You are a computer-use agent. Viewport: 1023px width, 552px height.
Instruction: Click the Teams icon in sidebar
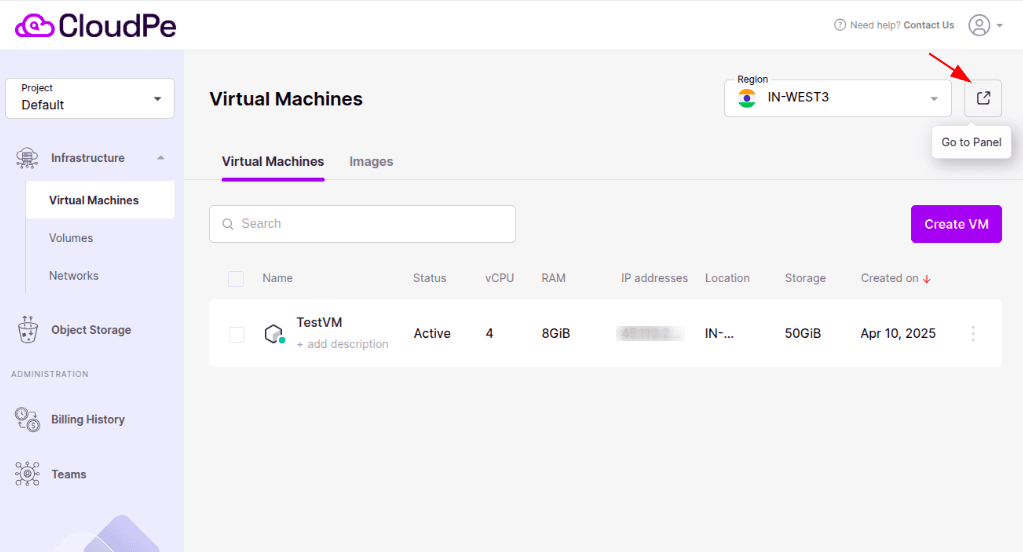[x=27, y=474]
